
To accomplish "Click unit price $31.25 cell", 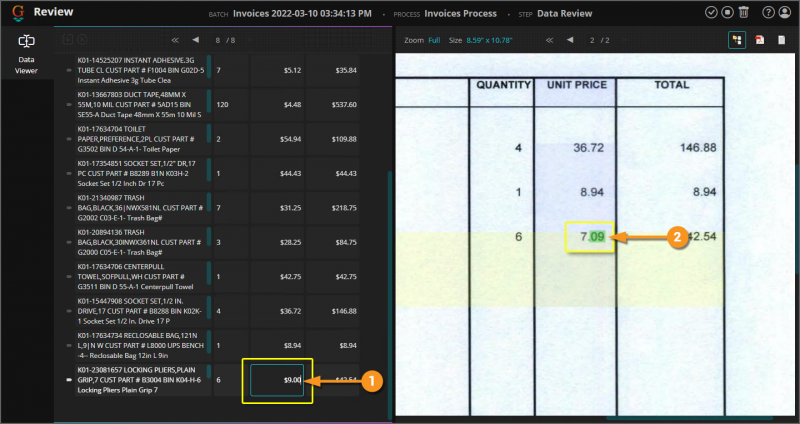I will (x=277, y=208).
